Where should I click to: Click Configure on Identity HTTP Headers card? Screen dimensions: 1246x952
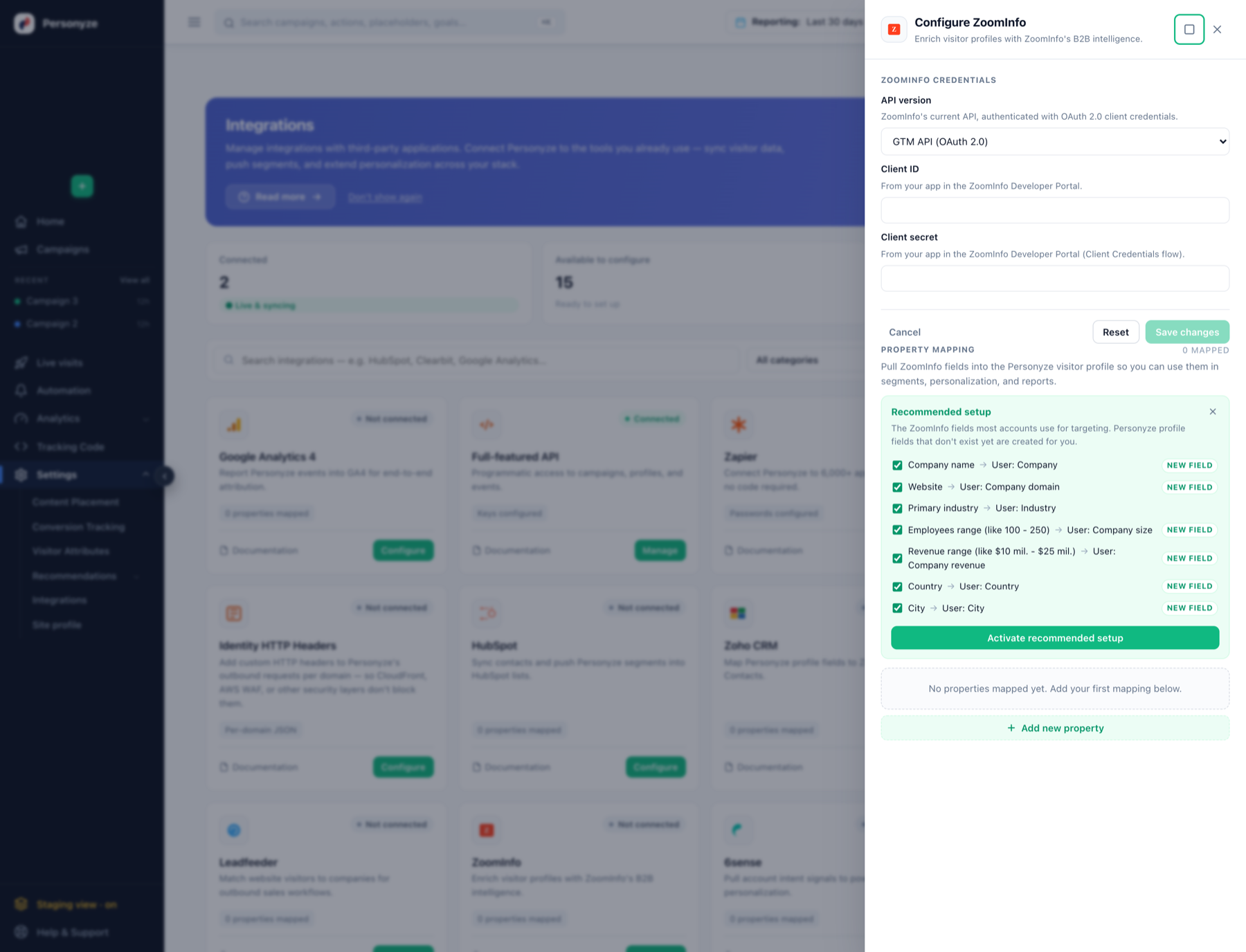click(404, 767)
